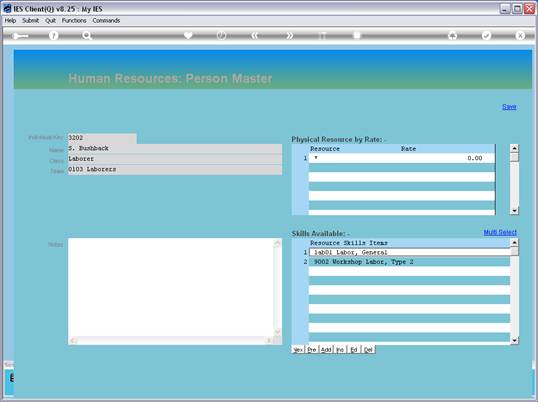Click the Add button under skills

tap(326, 350)
